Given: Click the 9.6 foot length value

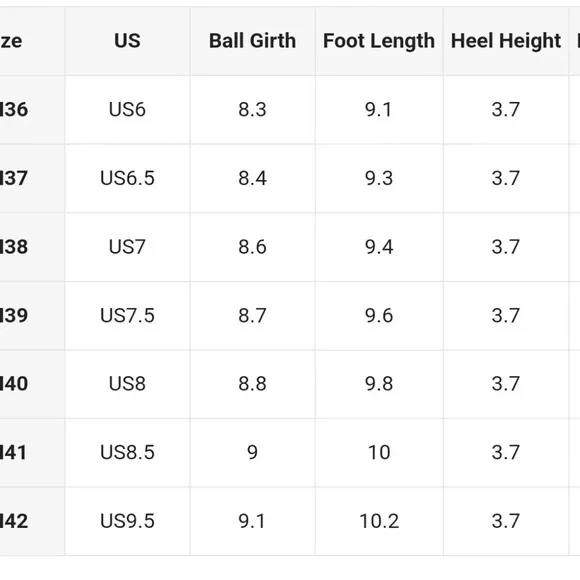Looking at the screenshot, I should pyautogui.click(x=379, y=316).
